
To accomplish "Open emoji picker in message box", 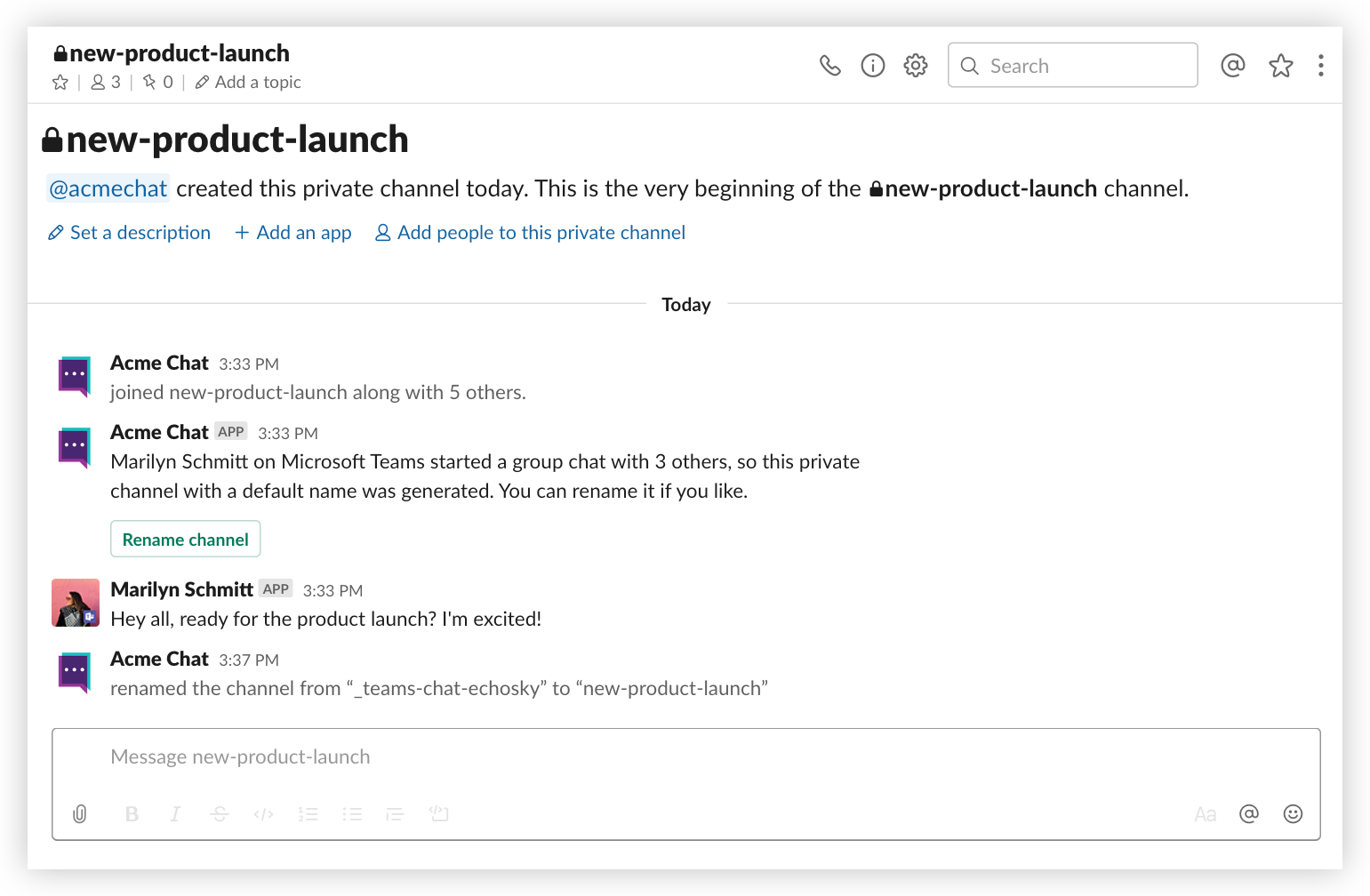I will coord(1293,814).
